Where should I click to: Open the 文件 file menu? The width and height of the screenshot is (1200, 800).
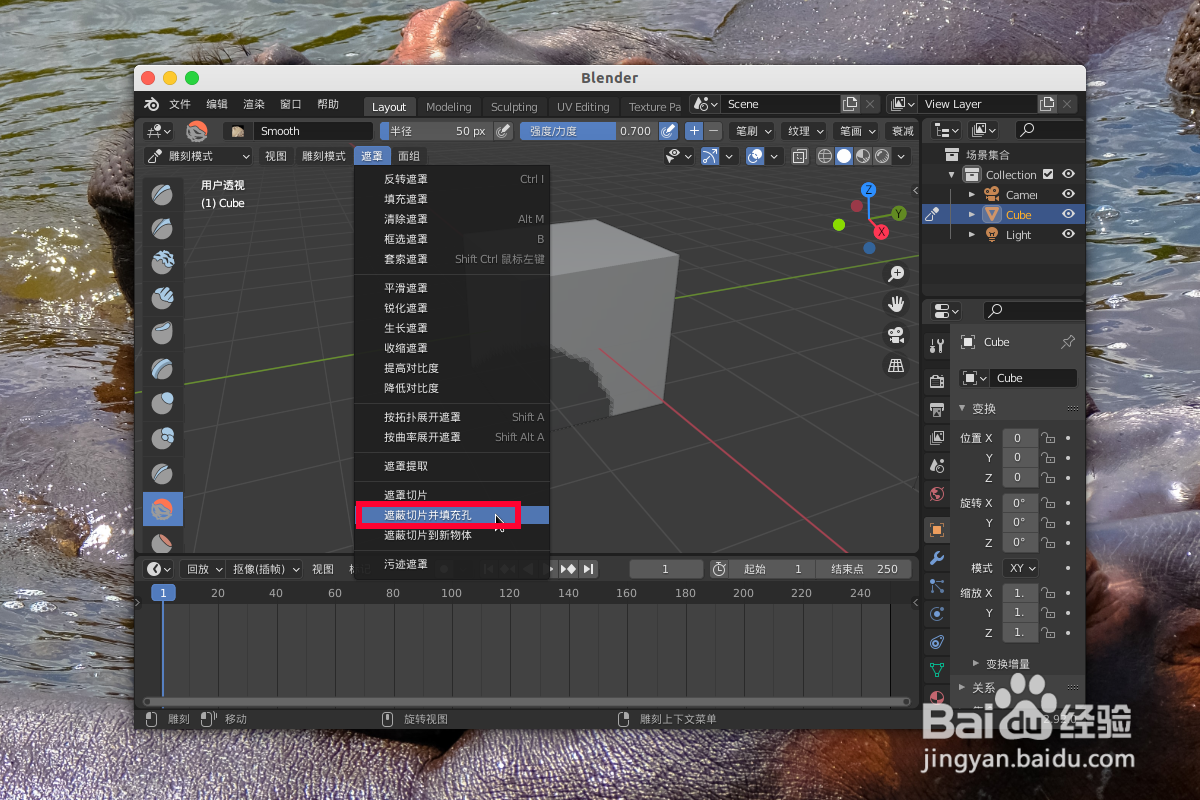[180, 104]
